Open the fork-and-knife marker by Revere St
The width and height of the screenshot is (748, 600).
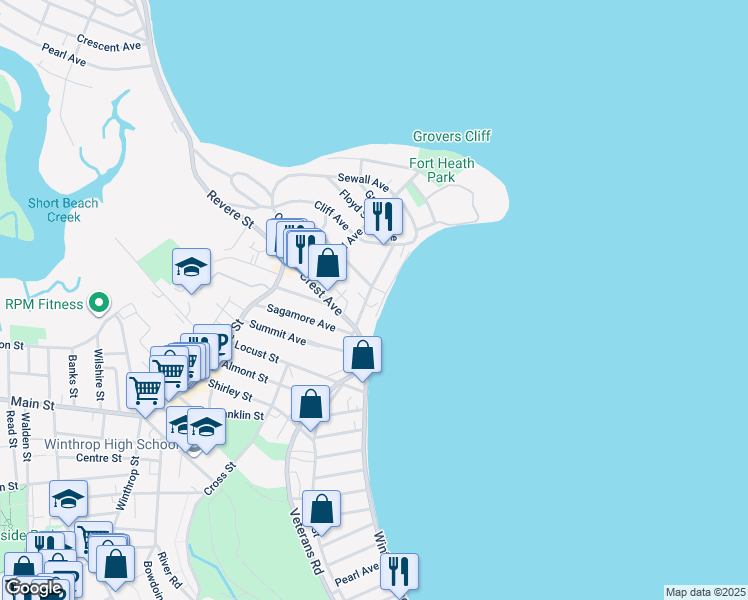pos(304,248)
